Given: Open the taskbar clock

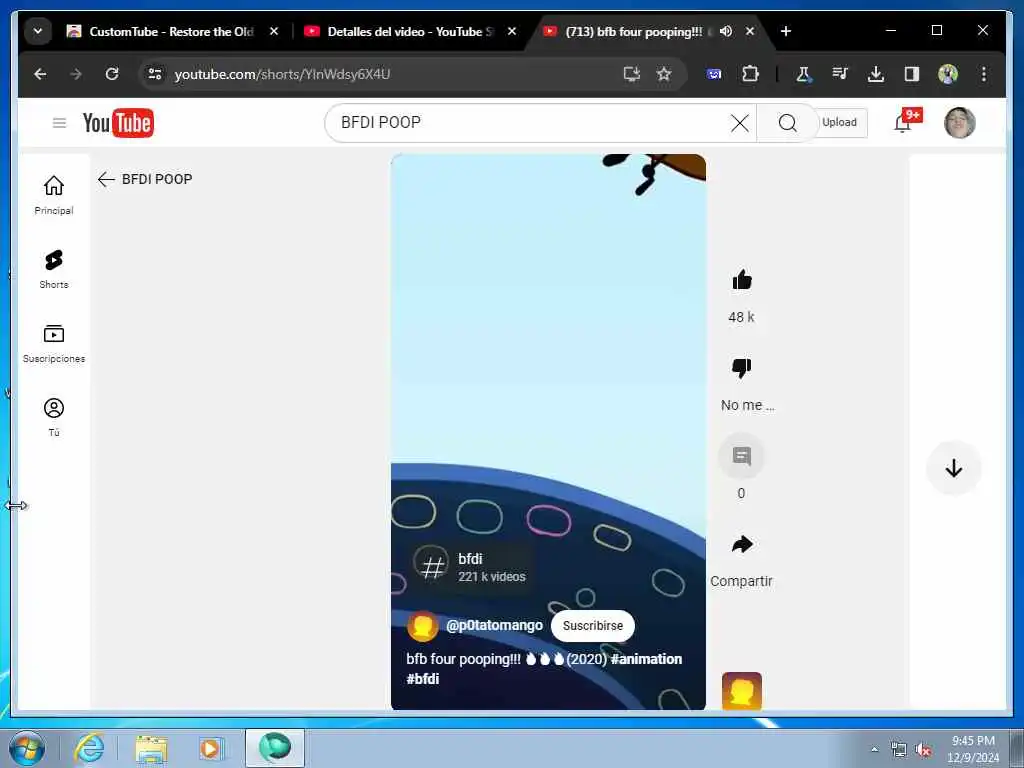Looking at the screenshot, I should 973,749.
